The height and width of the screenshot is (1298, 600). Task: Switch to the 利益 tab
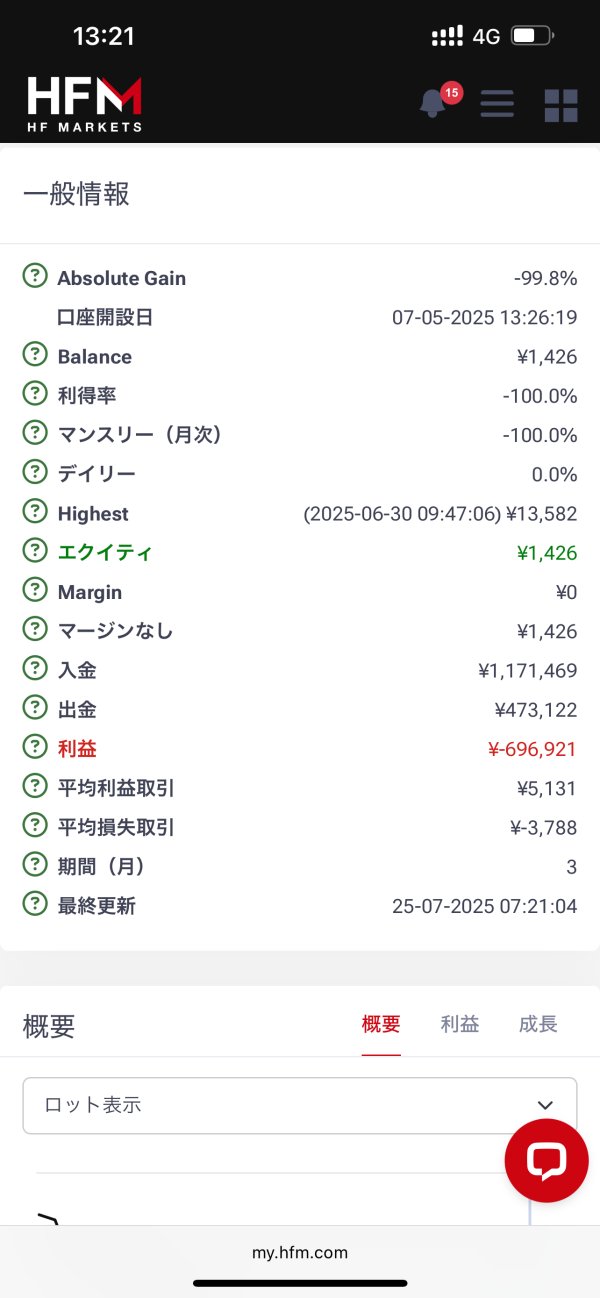click(459, 1024)
